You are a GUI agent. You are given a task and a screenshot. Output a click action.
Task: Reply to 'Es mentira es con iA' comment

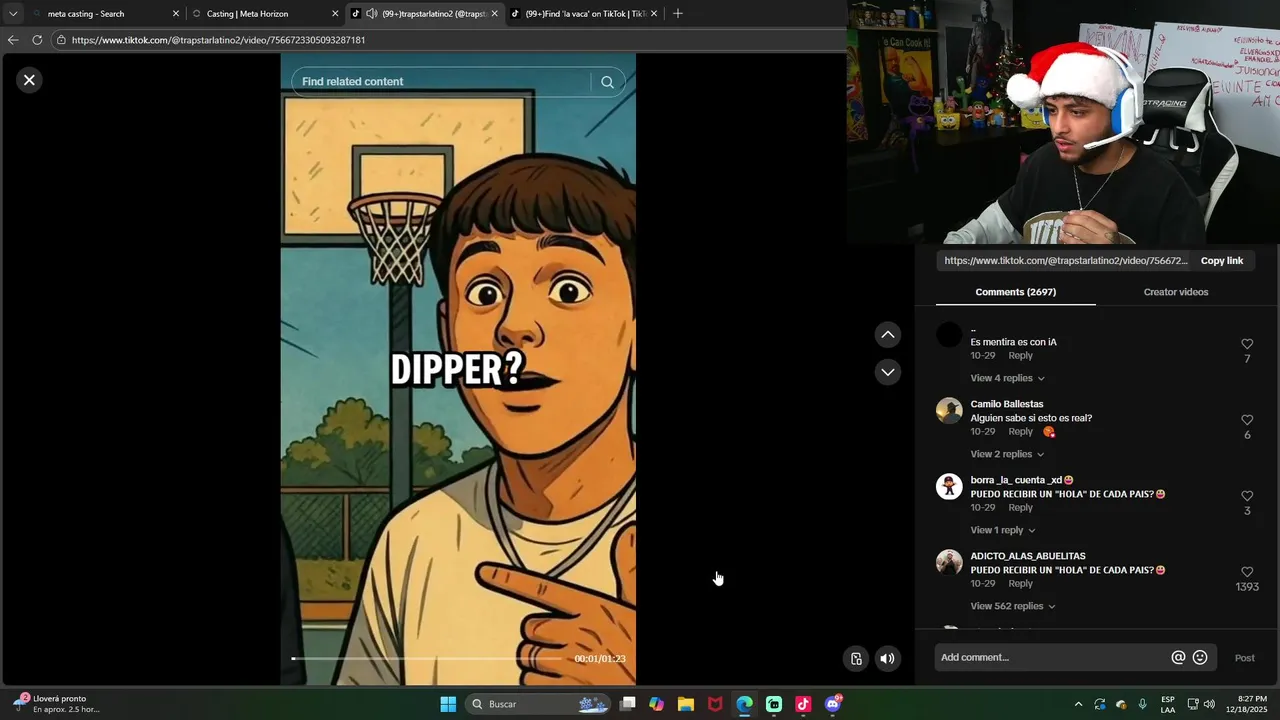pos(1020,356)
